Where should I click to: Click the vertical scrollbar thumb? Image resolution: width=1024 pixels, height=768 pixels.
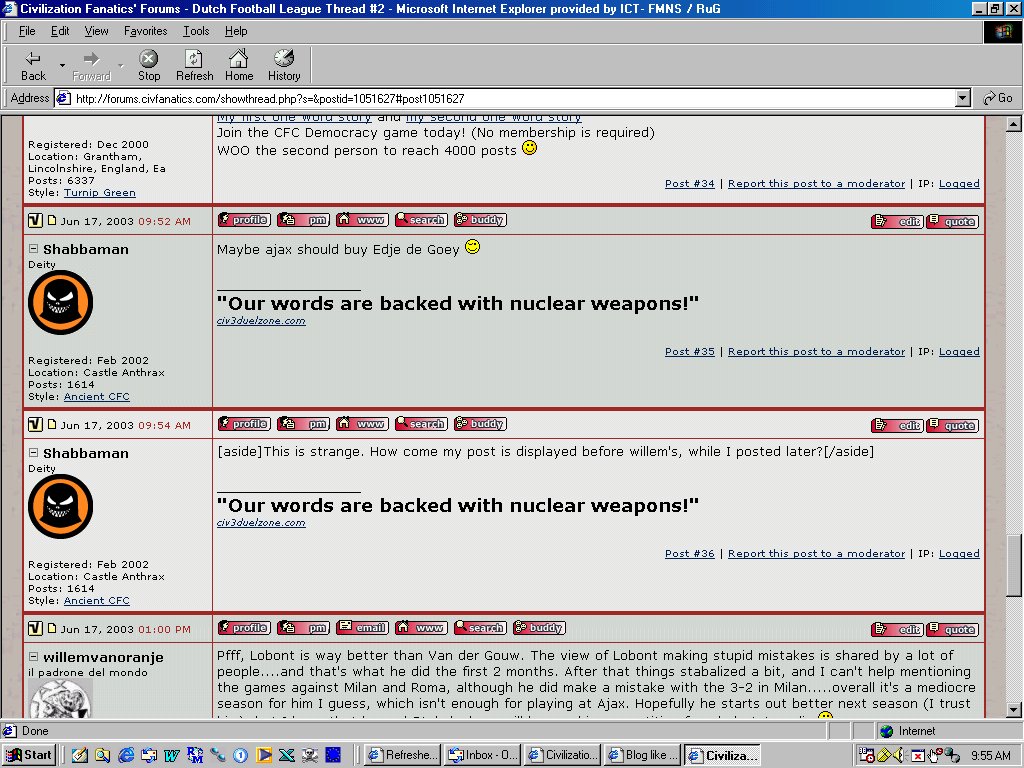tap(1014, 565)
